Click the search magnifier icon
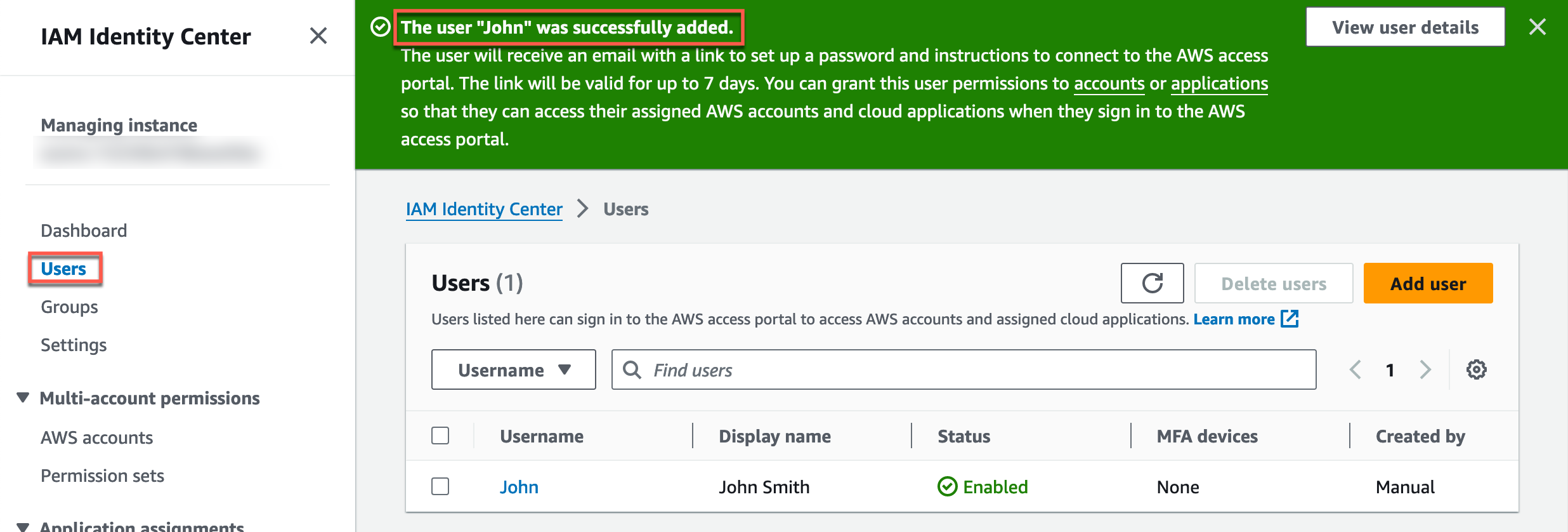Image resolution: width=1568 pixels, height=532 pixels. 632,369
